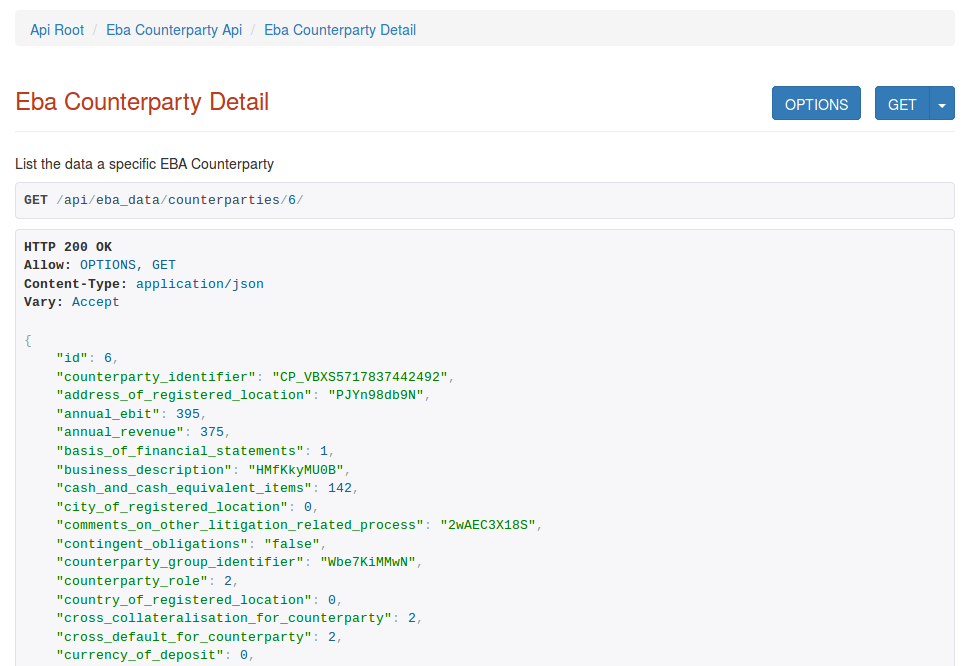Screen dimensions: 975x666
Task: Go to Eba Counterparty Api breadcrumb
Action: pos(174,30)
